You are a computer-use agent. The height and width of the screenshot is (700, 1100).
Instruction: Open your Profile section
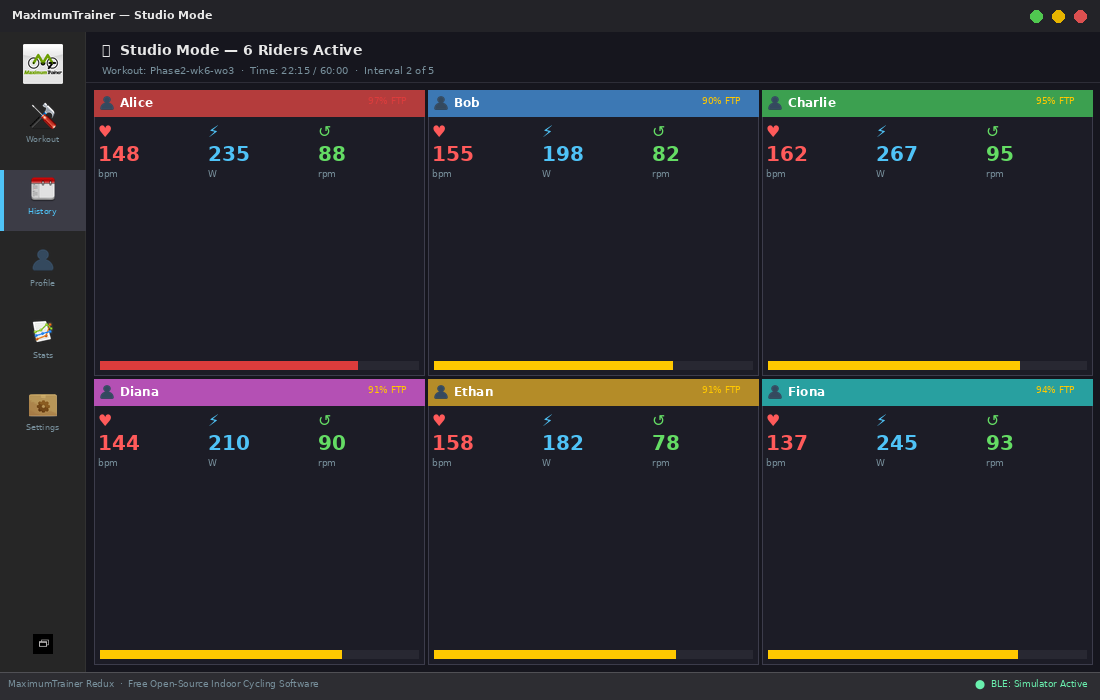[42, 266]
